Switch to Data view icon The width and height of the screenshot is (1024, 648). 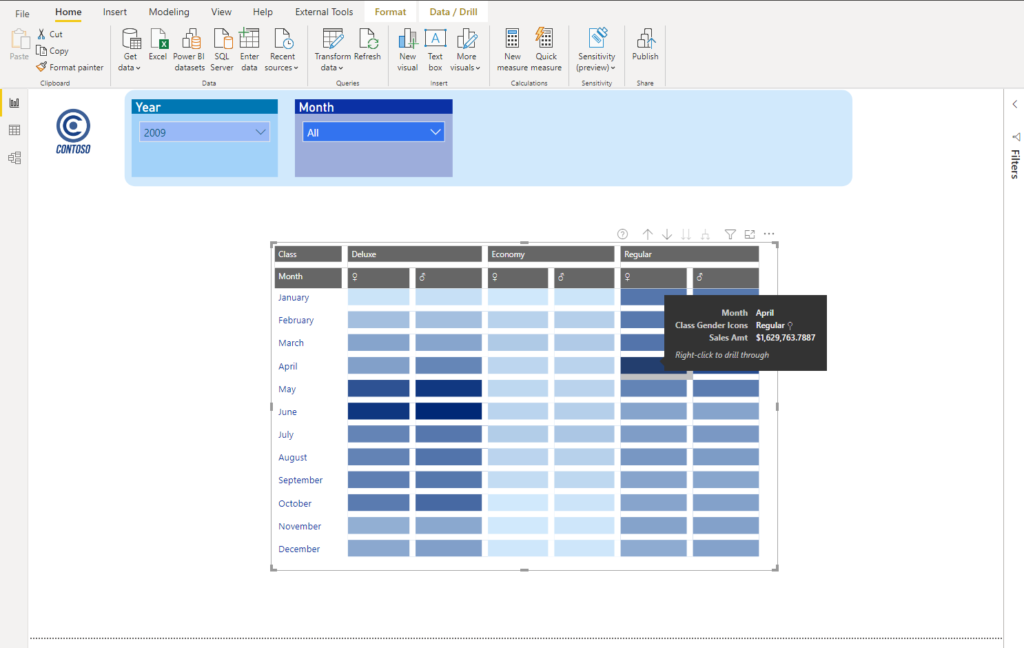point(14,131)
